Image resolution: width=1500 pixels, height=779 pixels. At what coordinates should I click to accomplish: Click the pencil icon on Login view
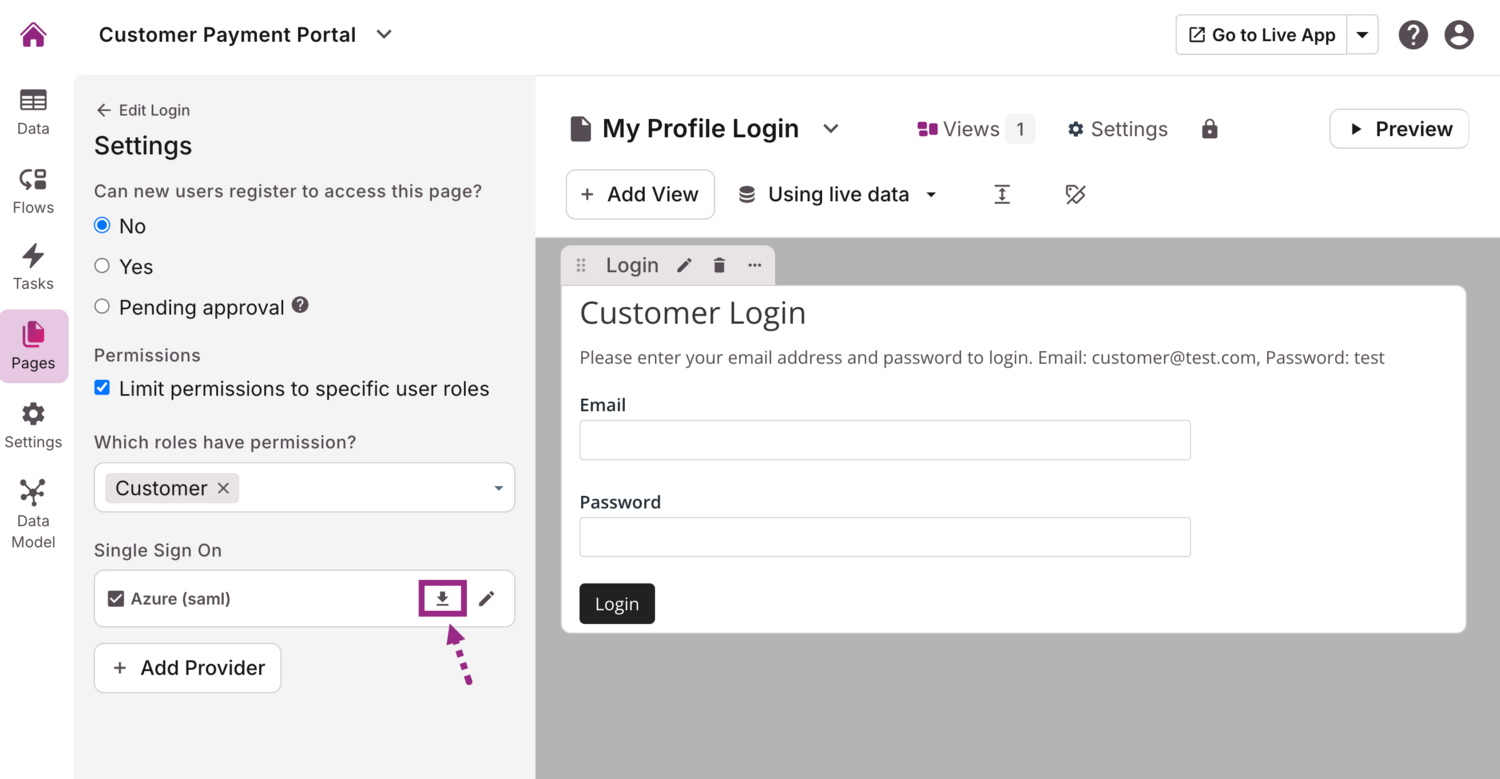tap(684, 265)
